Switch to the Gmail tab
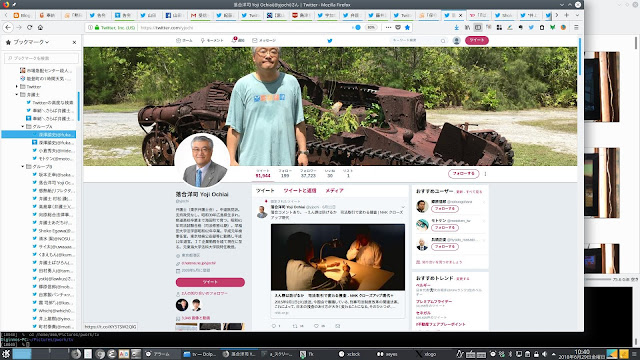The image size is (640, 360). click(199, 15)
